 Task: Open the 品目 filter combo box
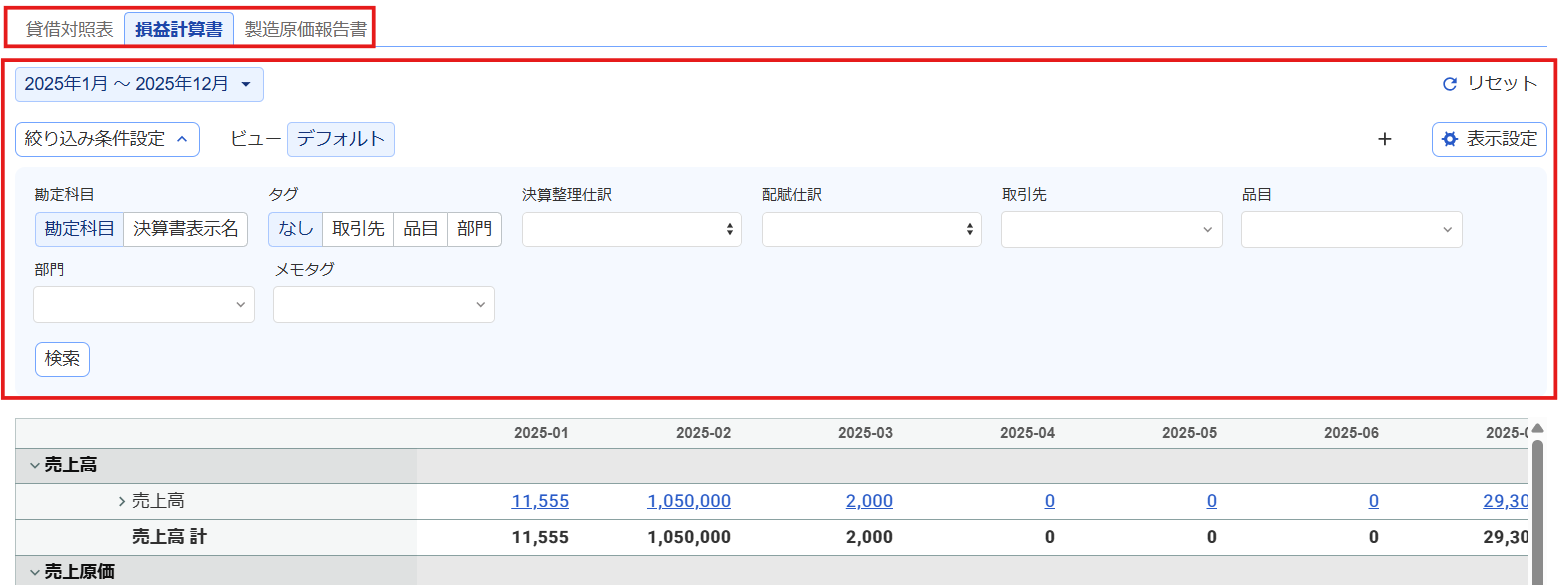click(x=1352, y=229)
